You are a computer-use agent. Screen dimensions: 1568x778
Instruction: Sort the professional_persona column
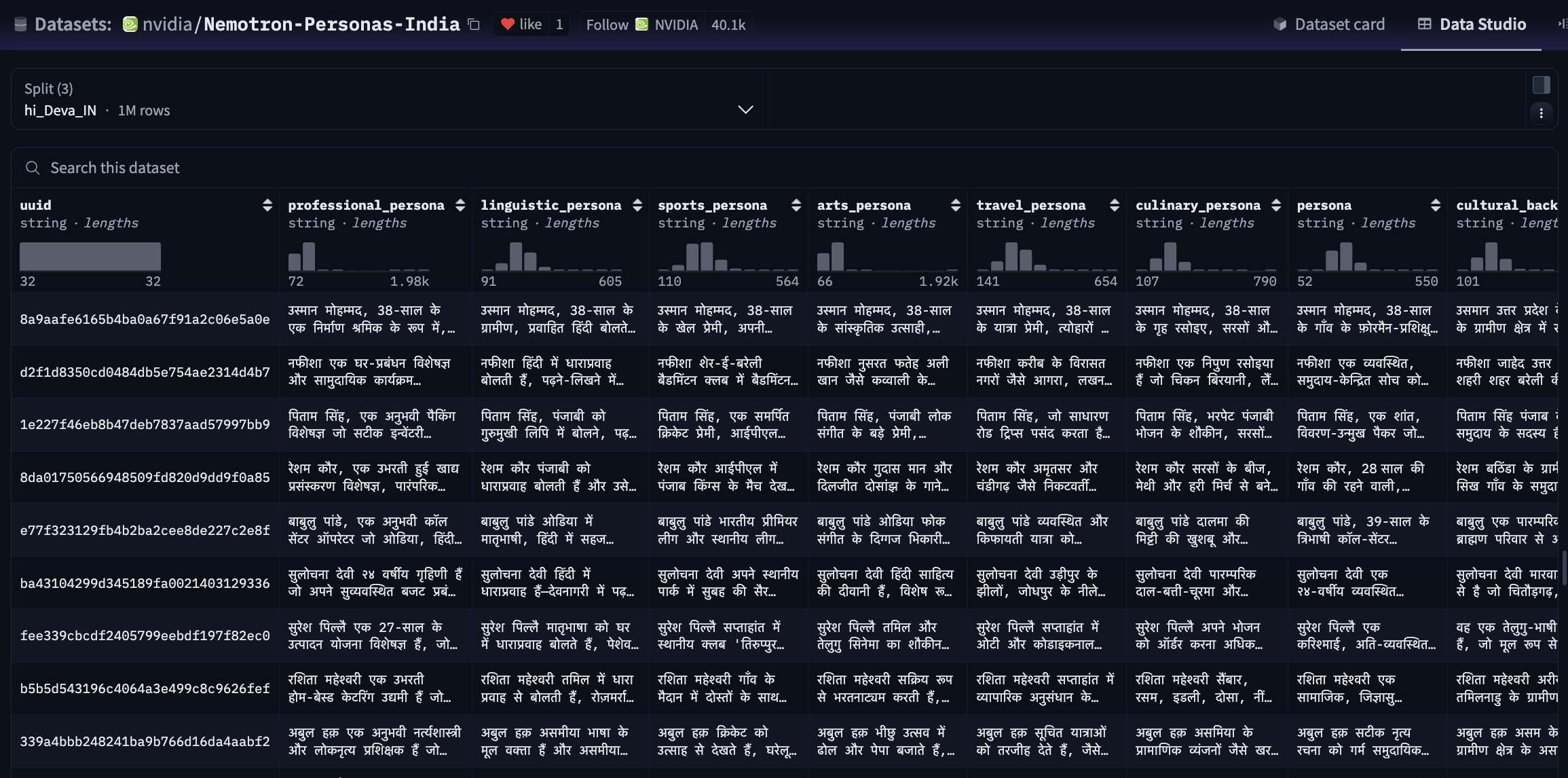coord(460,205)
